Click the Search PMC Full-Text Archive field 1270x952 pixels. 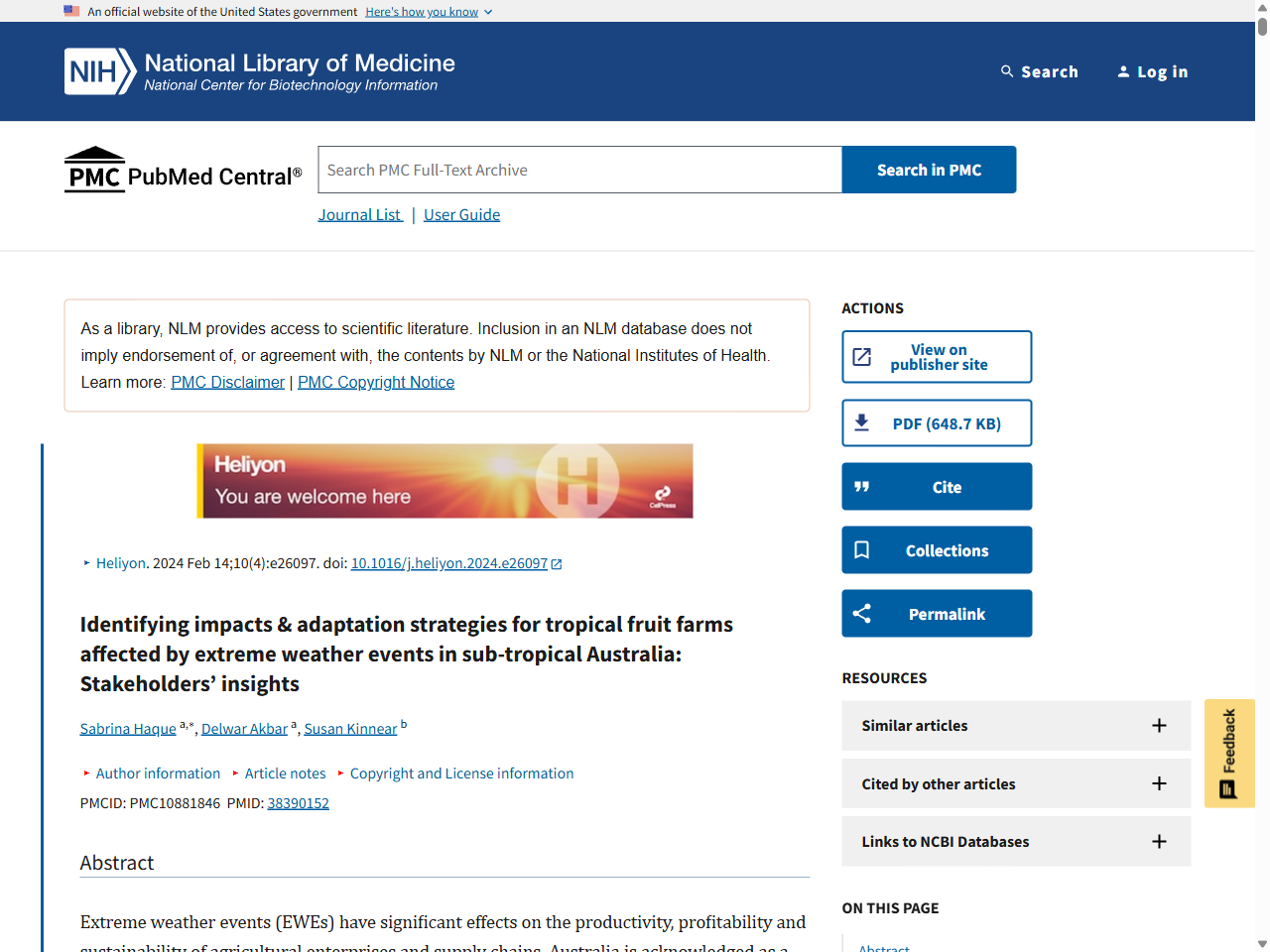pos(579,170)
